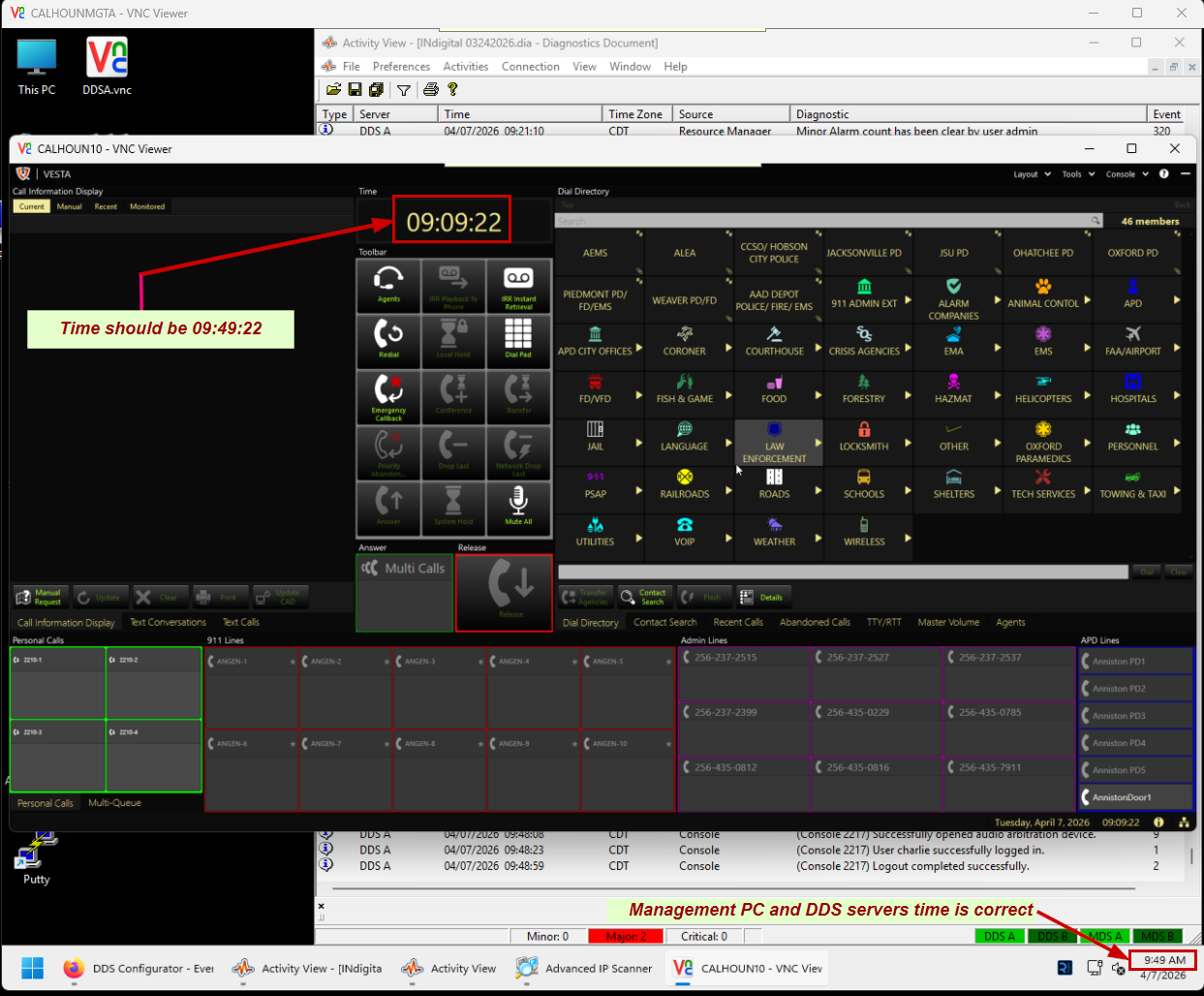Expand the TOWING & TAXI folder arrow

(1177, 490)
